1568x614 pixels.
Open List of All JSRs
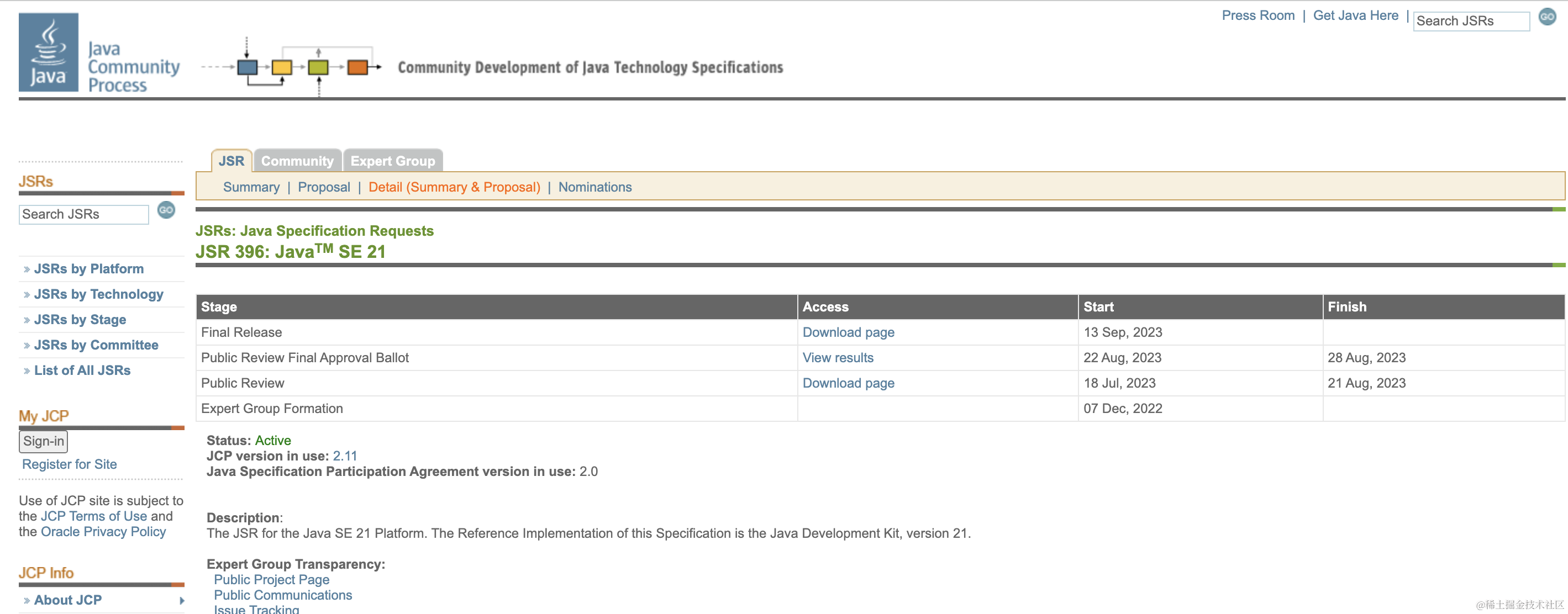tap(82, 370)
